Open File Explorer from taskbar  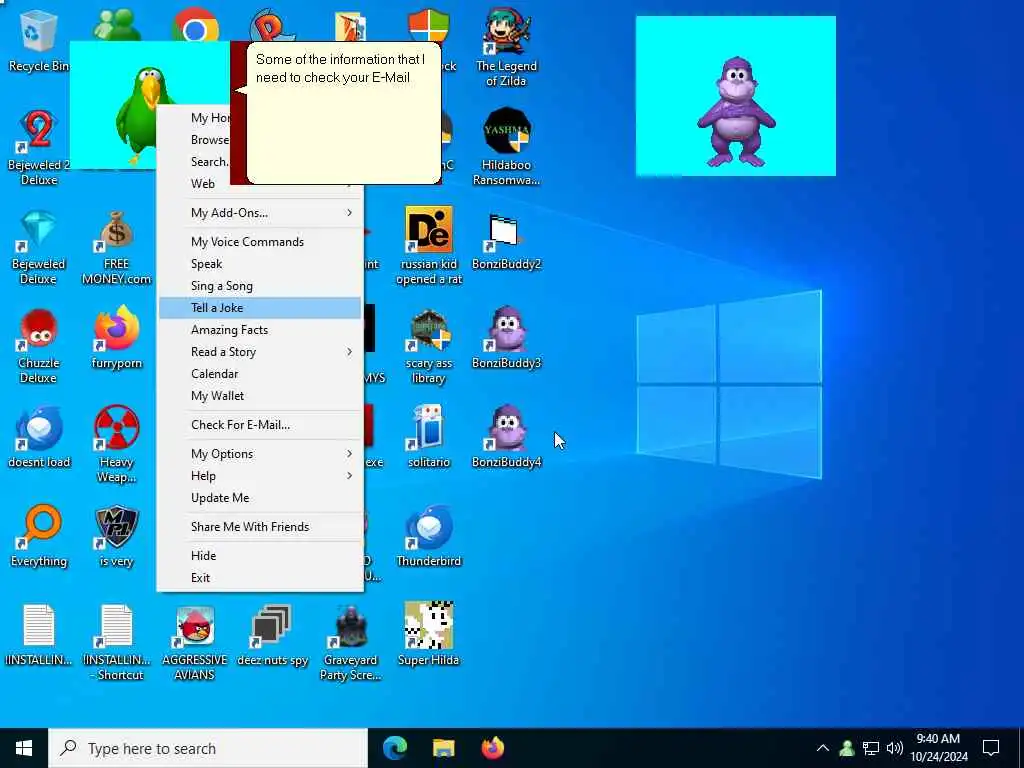pyautogui.click(x=443, y=748)
